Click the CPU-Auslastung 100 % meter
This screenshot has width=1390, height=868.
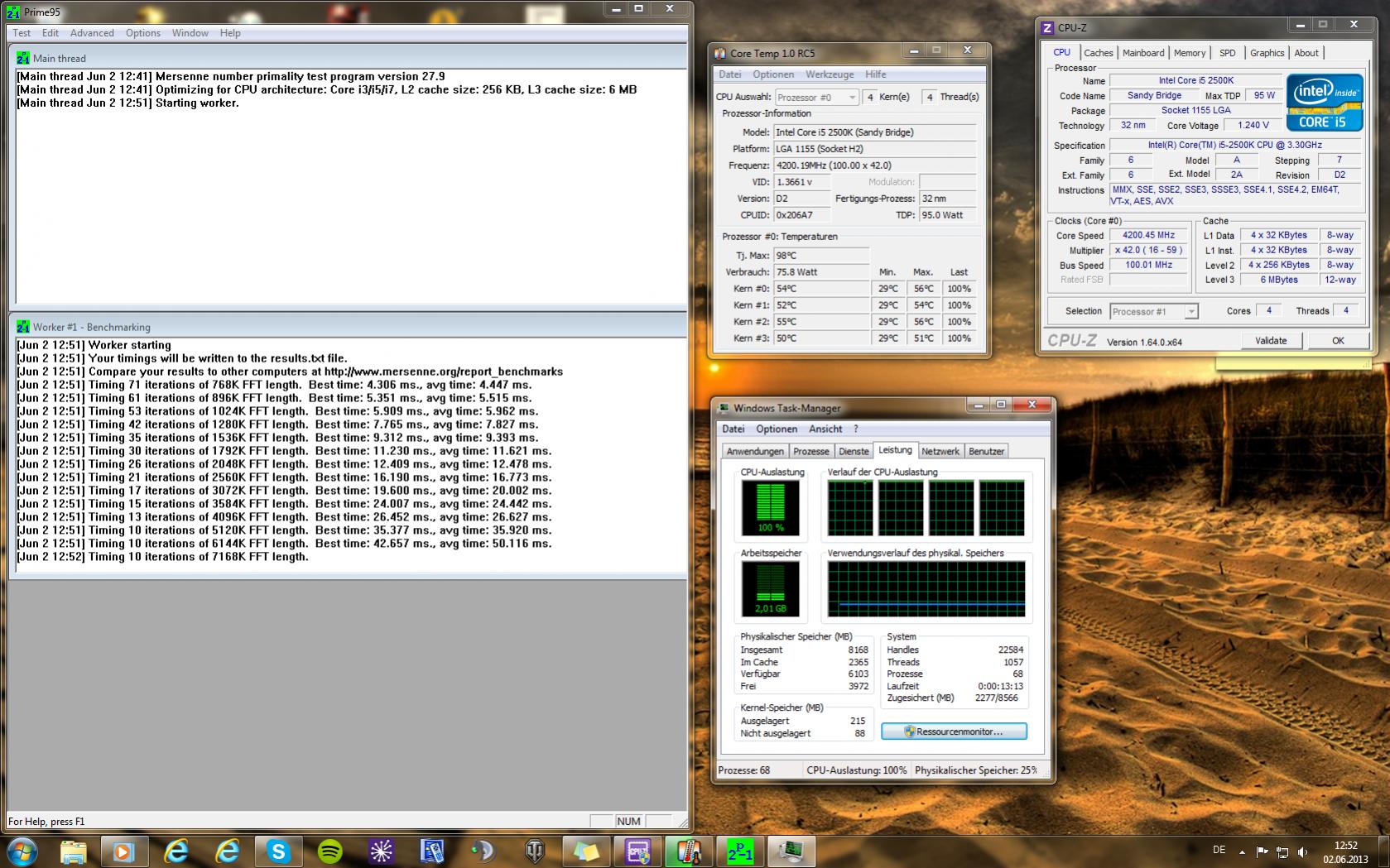771,507
